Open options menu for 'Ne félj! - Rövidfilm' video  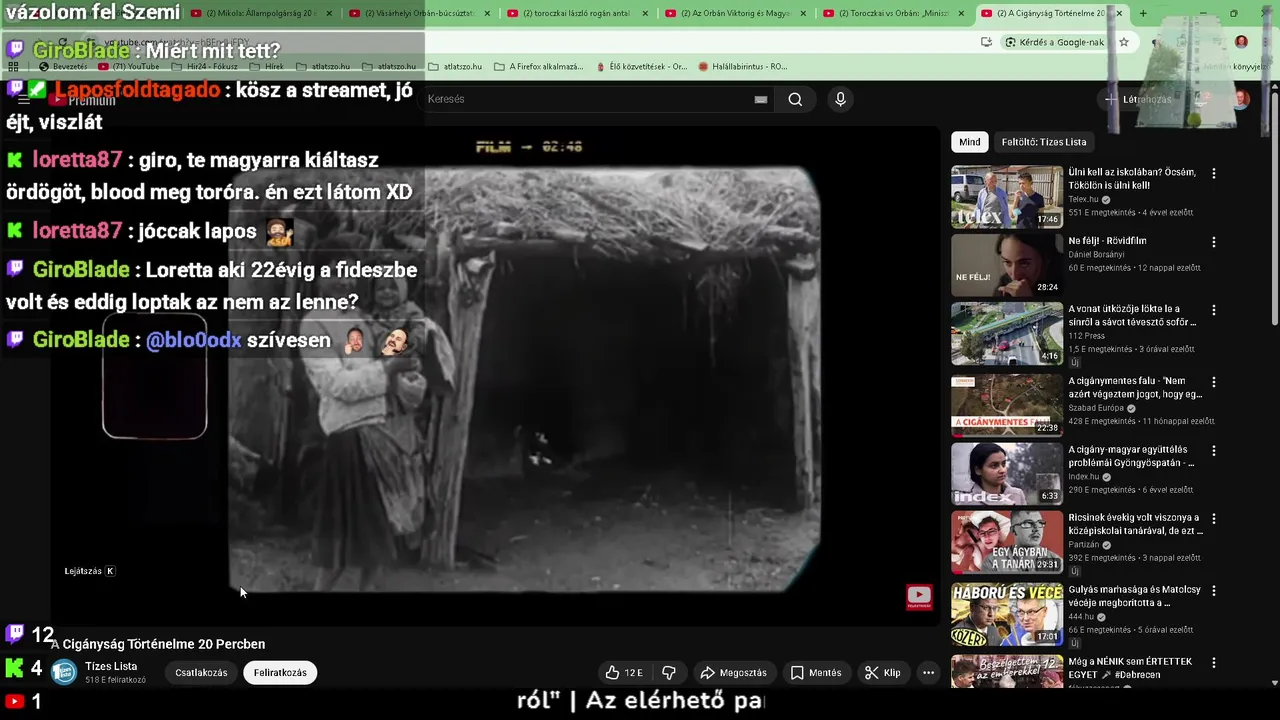click(x=1214, y=242)
